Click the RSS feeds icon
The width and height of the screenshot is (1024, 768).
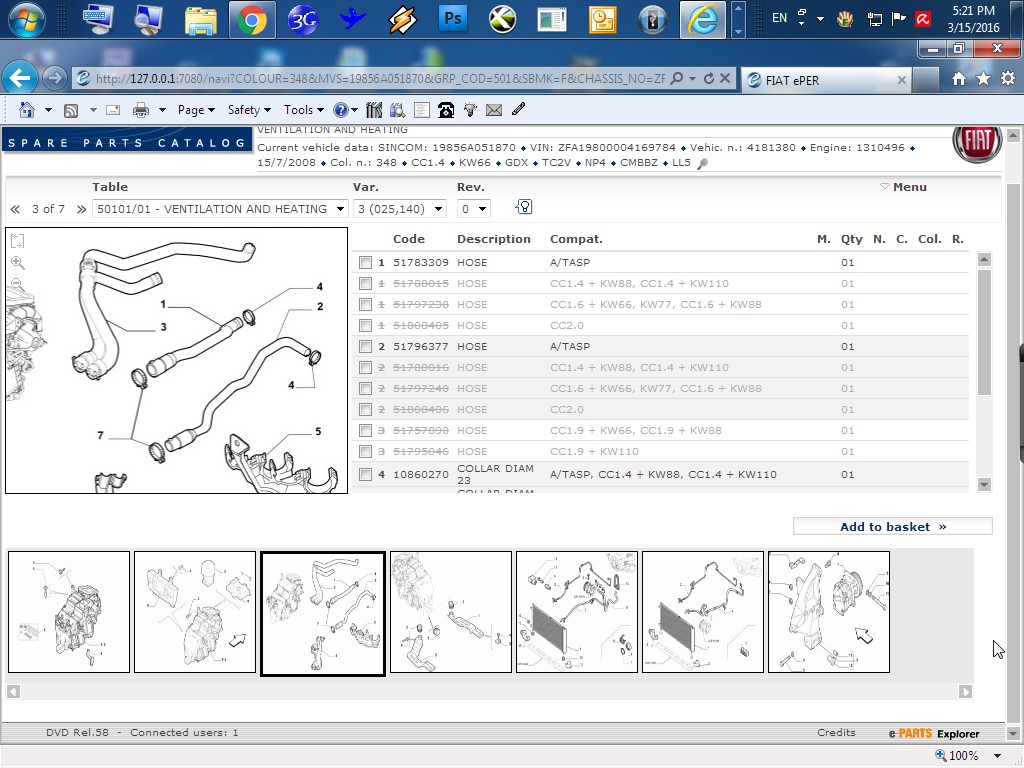pos(71,110)
